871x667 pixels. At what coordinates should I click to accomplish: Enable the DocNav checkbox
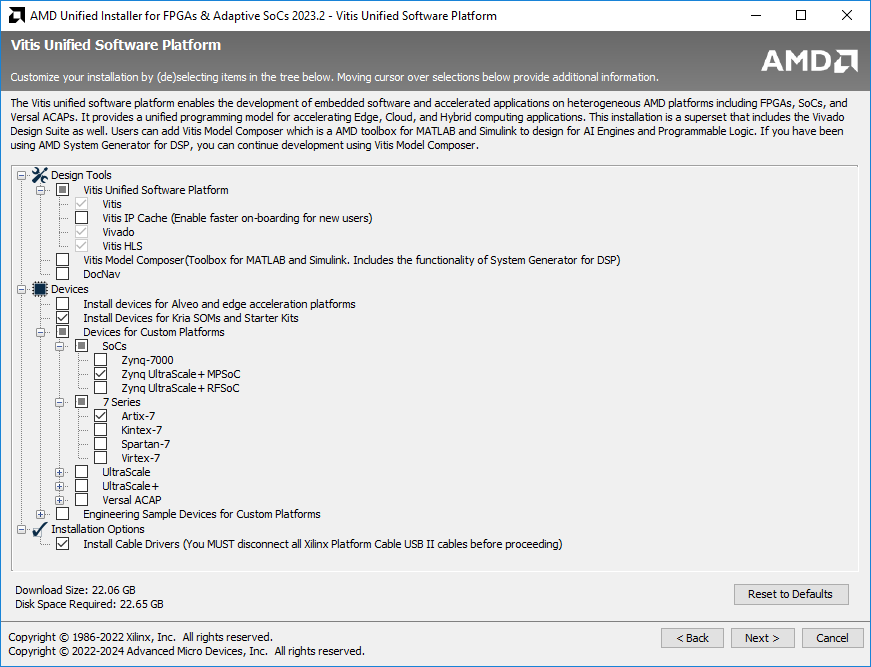pyautogui.click(x=63, y=274)
